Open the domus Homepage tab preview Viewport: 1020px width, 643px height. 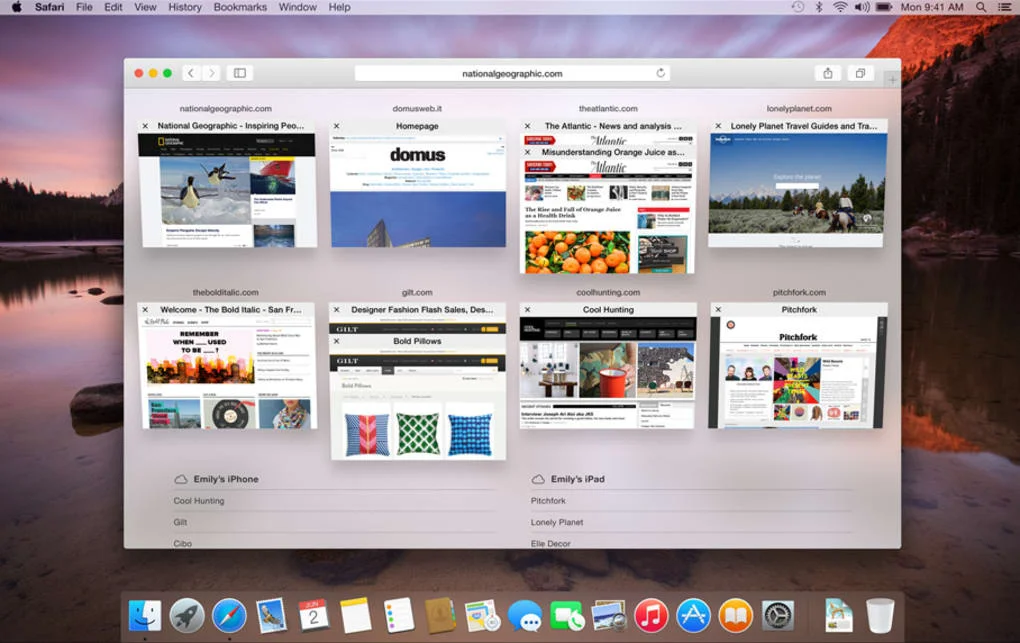click(418, 184)
